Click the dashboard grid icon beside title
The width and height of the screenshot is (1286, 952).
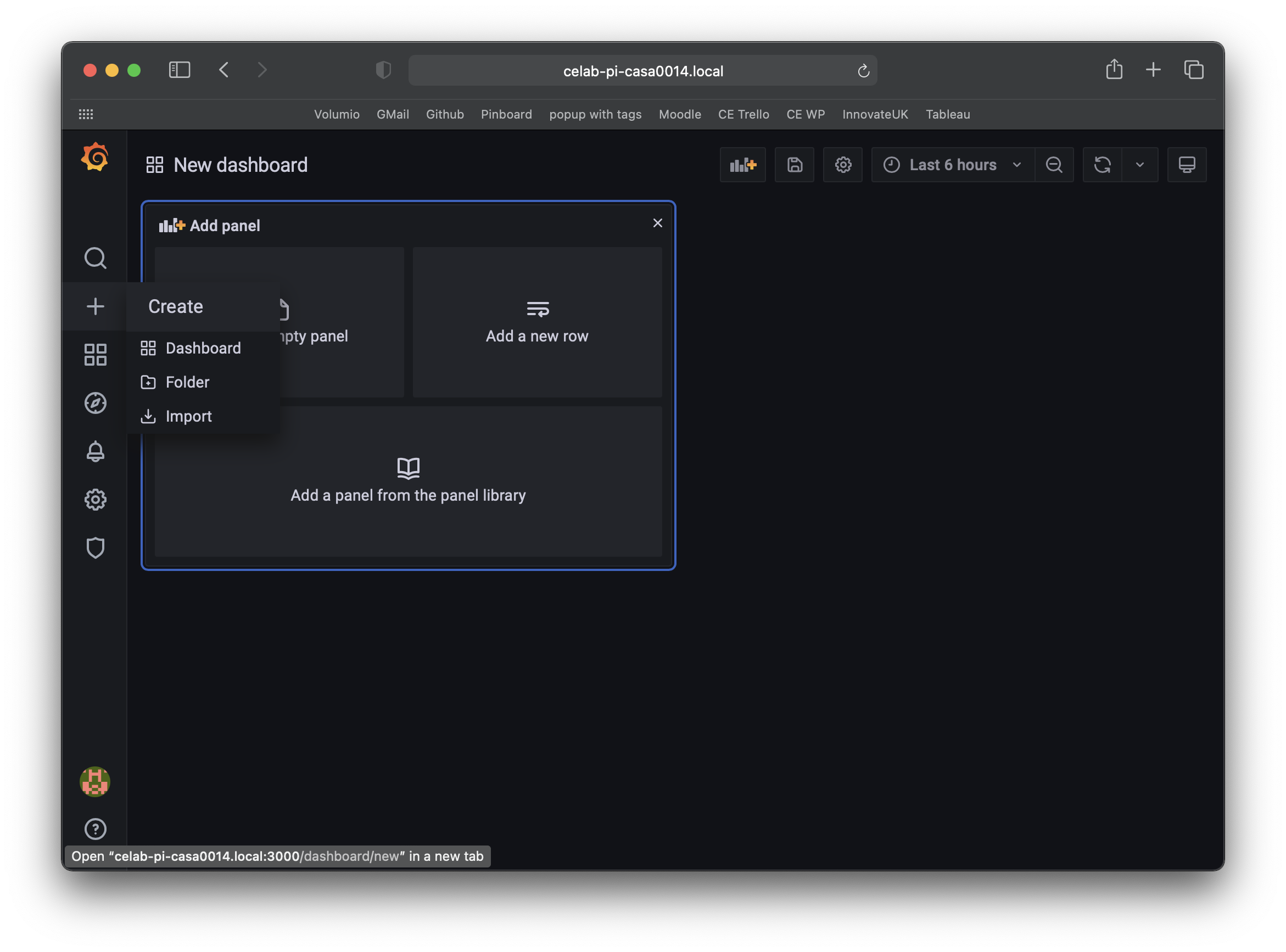(x=154, y=165)
